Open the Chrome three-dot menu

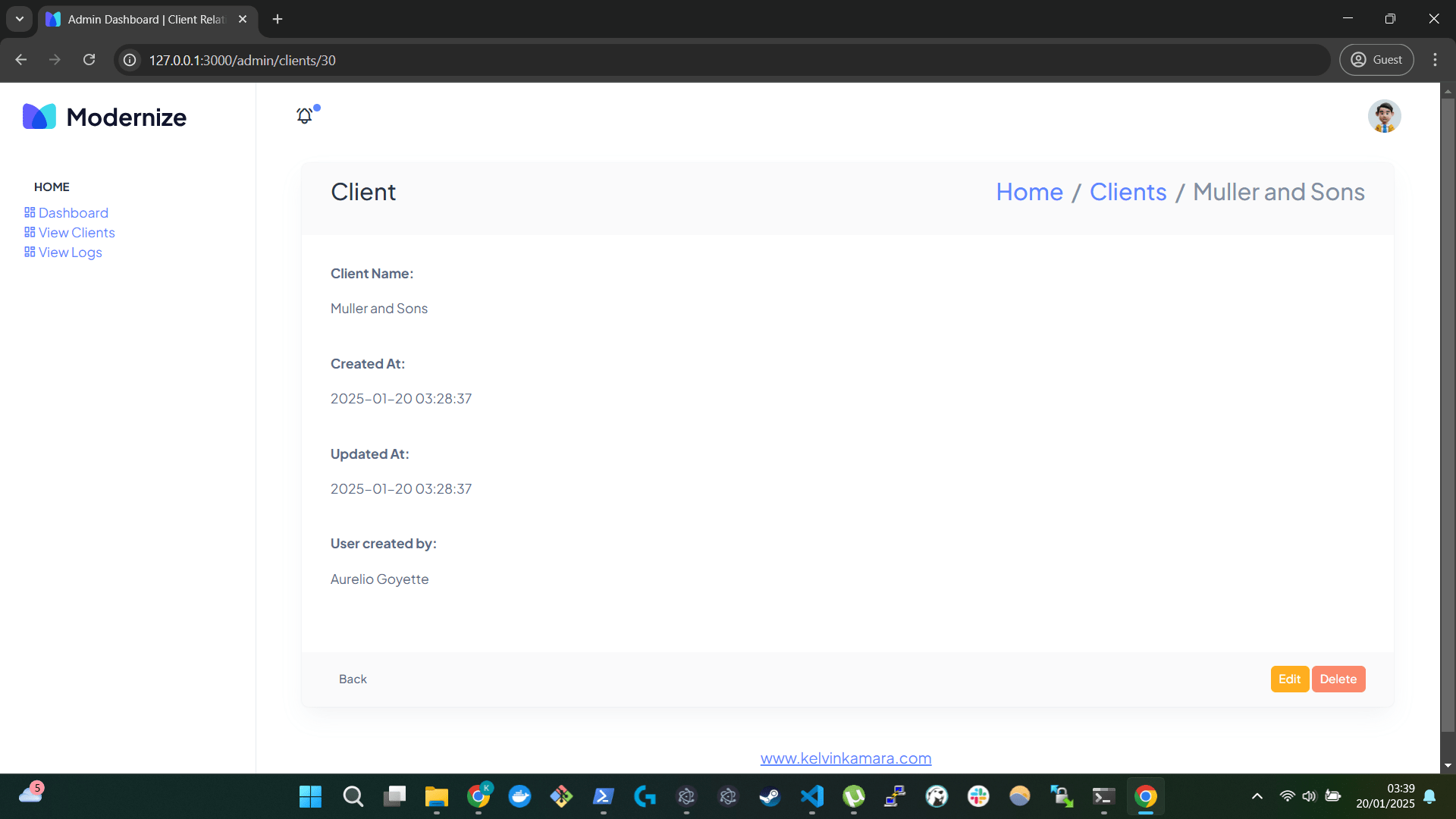pyautogui.click(x=1435, y=60)
